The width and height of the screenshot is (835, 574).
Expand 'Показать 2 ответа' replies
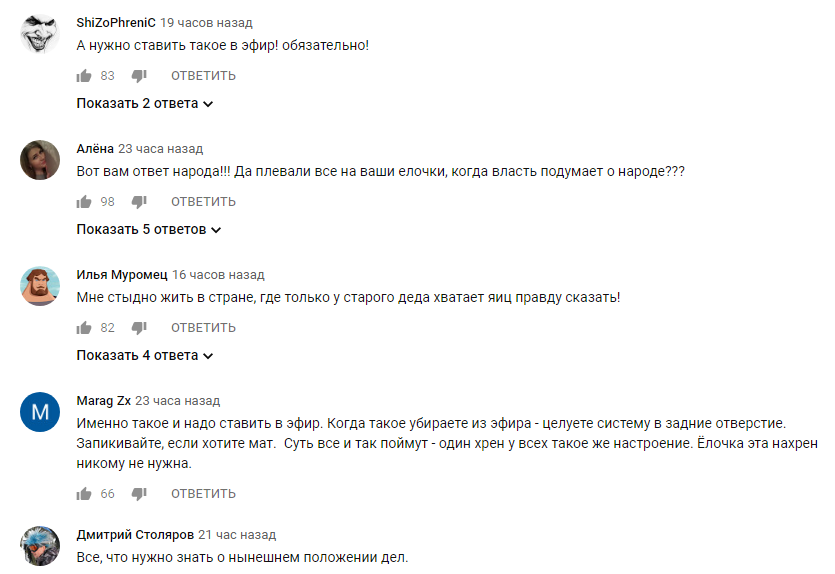click(x=145, y=103)
